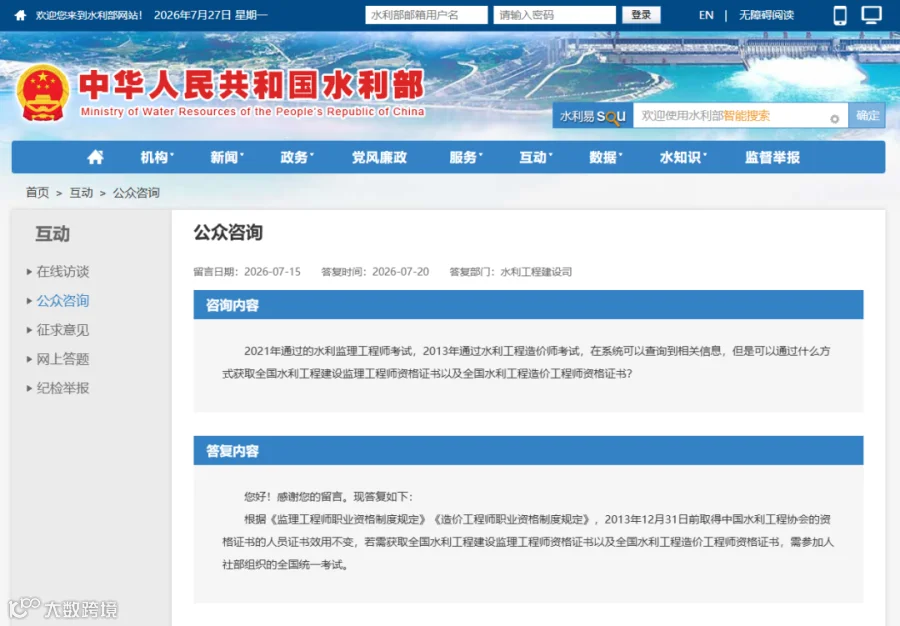Screen dimensions: 900x626
Task: Focus the 智能搜索 search input
Action: pos(740,116)
